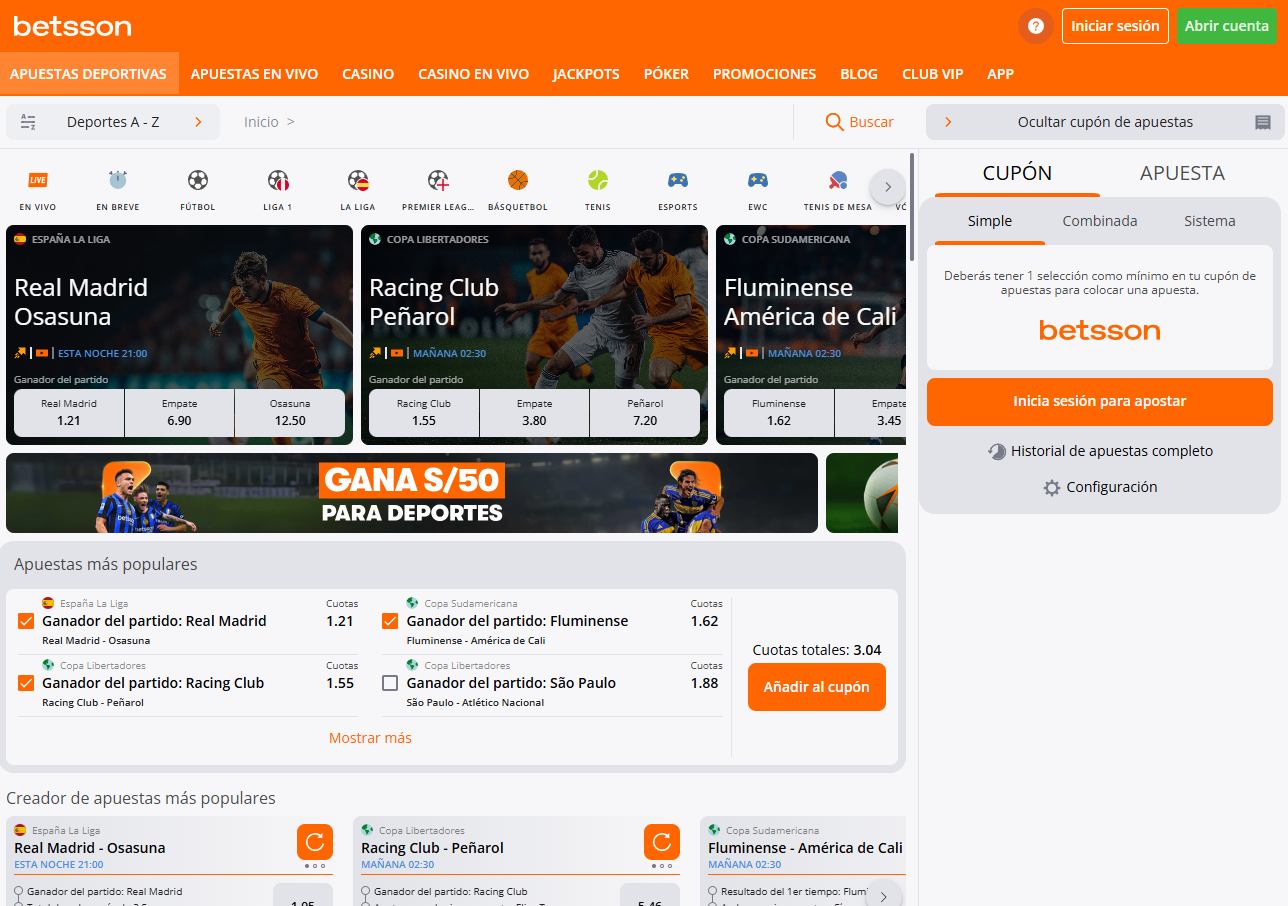
Task: Select the Racing Club 1.55 odds box
Action: (x=423, y=413)
